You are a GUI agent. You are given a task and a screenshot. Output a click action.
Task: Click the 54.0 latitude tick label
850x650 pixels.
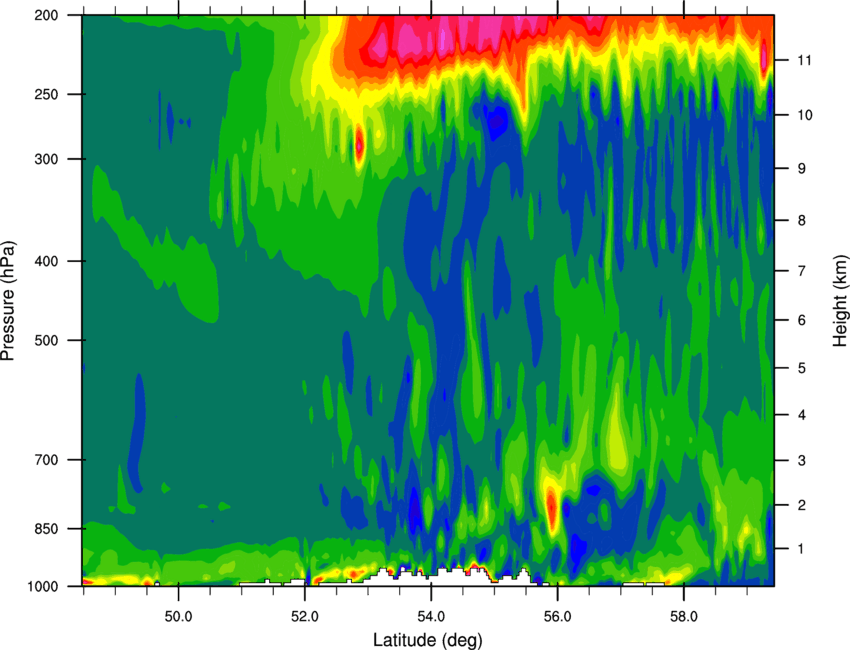point(431,617)
